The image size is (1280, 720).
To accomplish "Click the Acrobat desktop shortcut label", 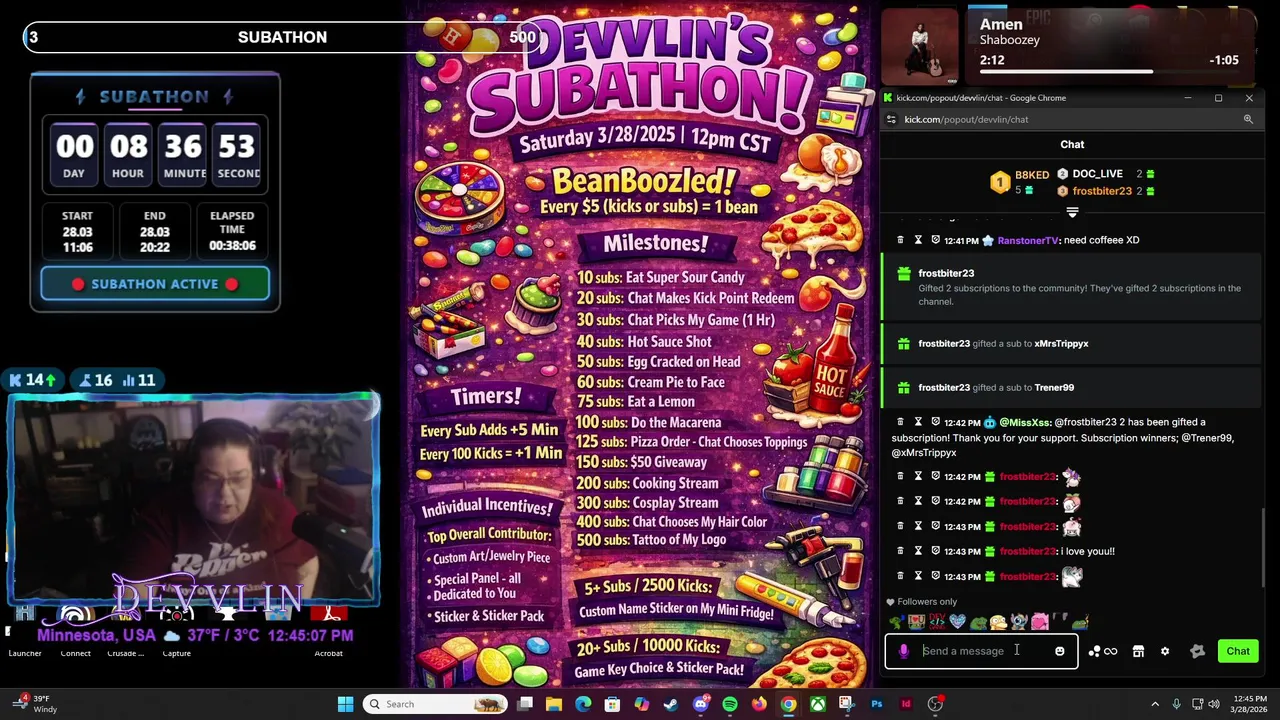I will tap(328, 653).
